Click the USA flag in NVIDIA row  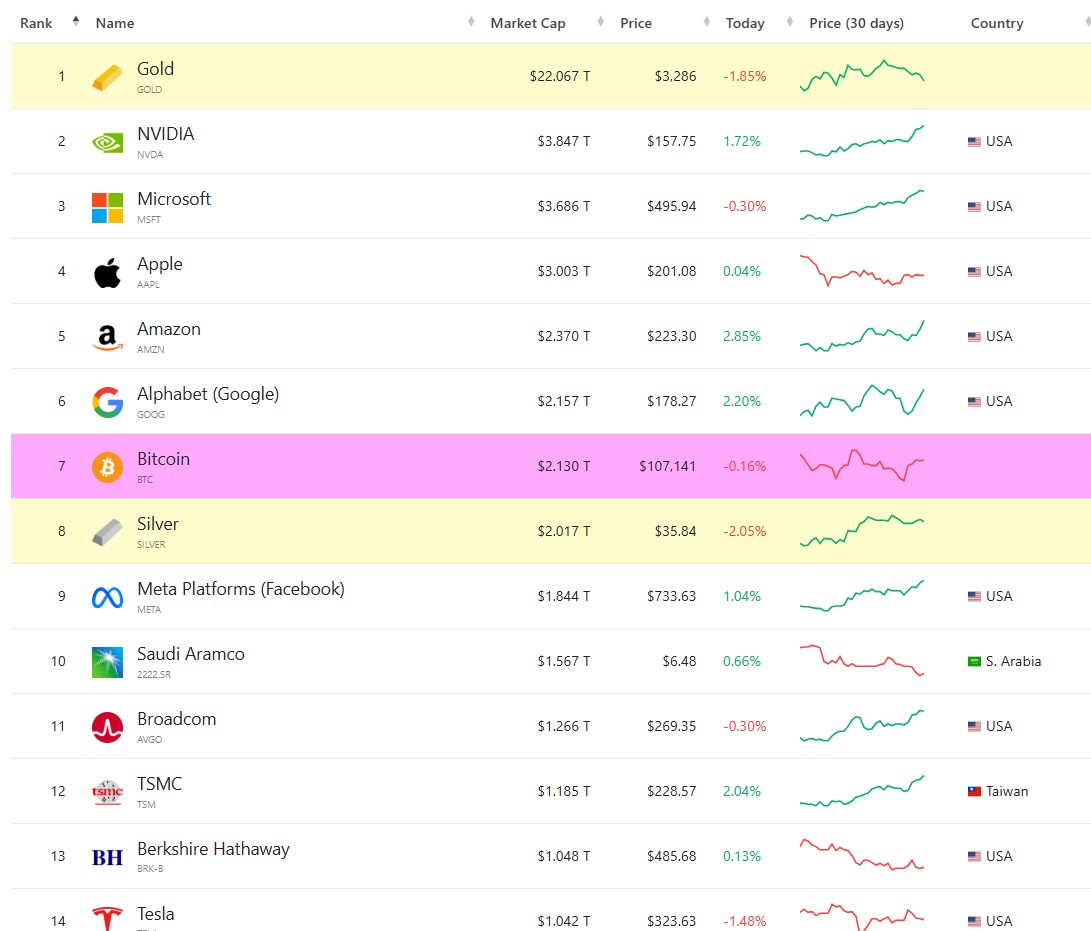(974, 141)
